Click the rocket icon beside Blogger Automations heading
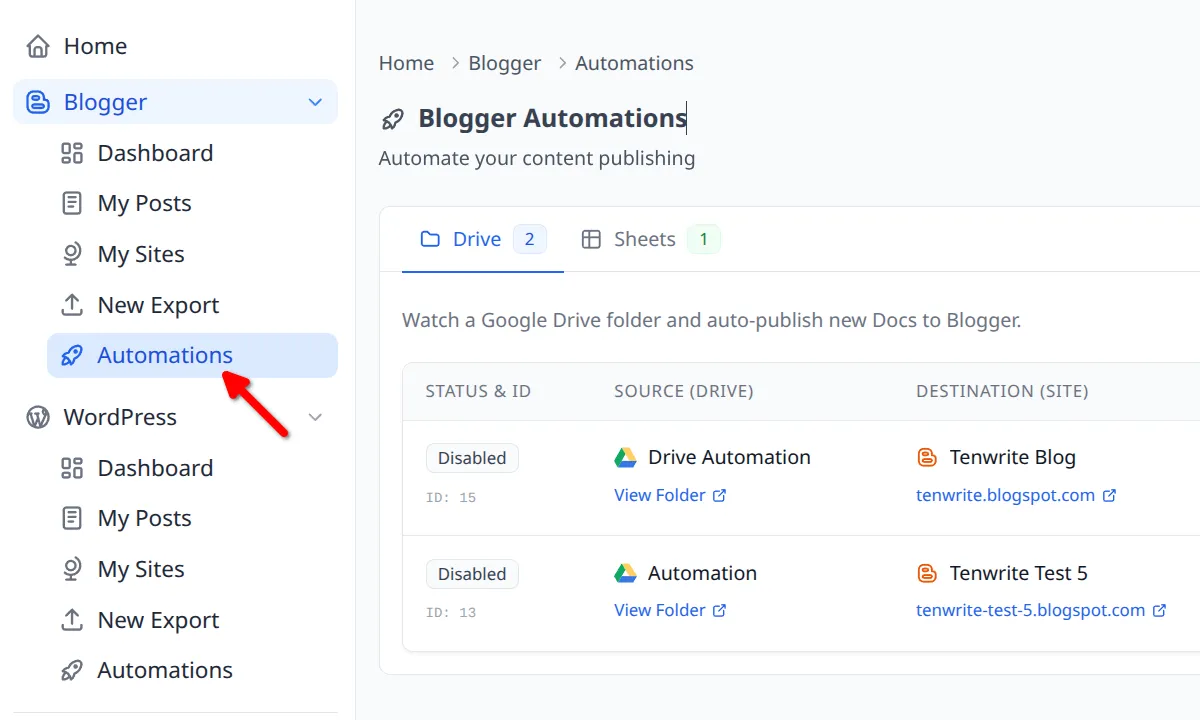Viewport: 1200px width, 720px height. tap(392, 118)
